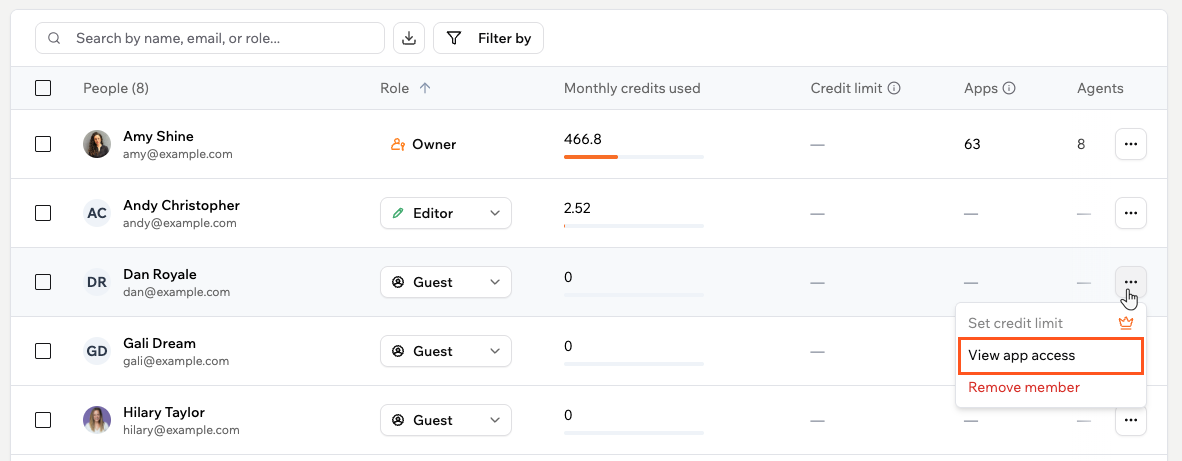Choose Remove member from menu
This screenshot has width=1182, height=461.
pos(1051,387)
